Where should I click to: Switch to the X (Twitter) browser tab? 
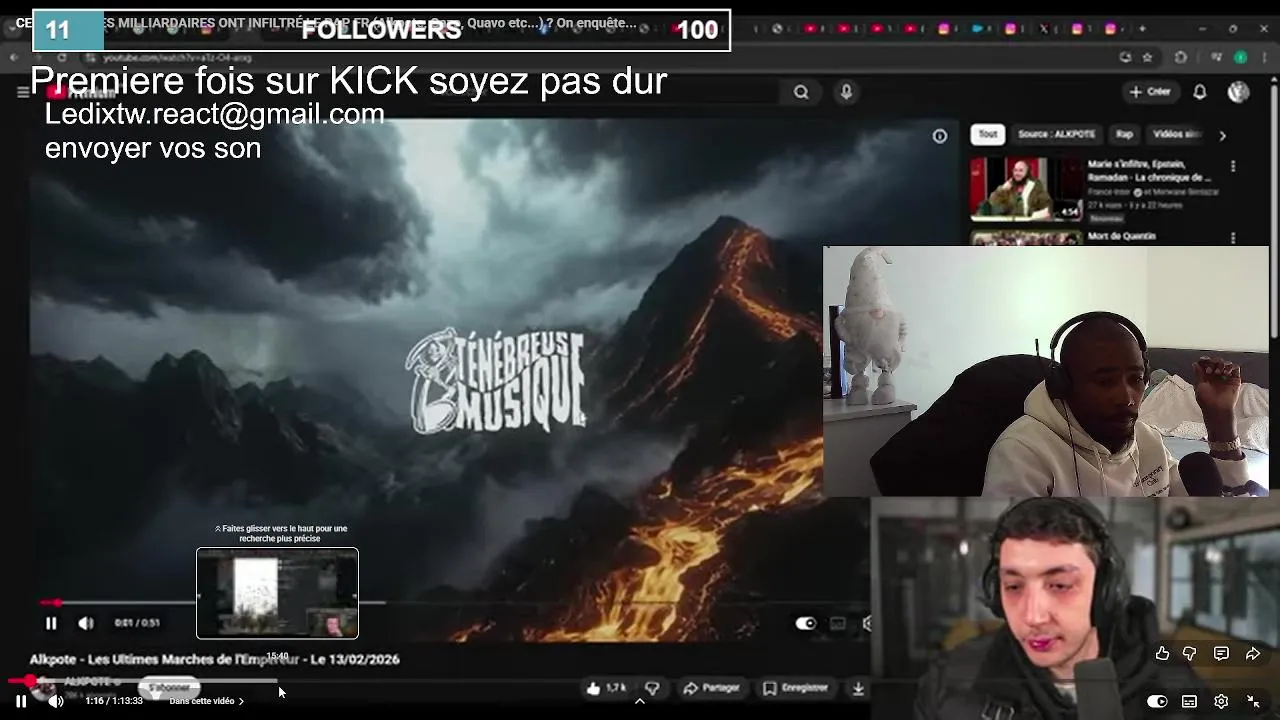click(1044, 29)
